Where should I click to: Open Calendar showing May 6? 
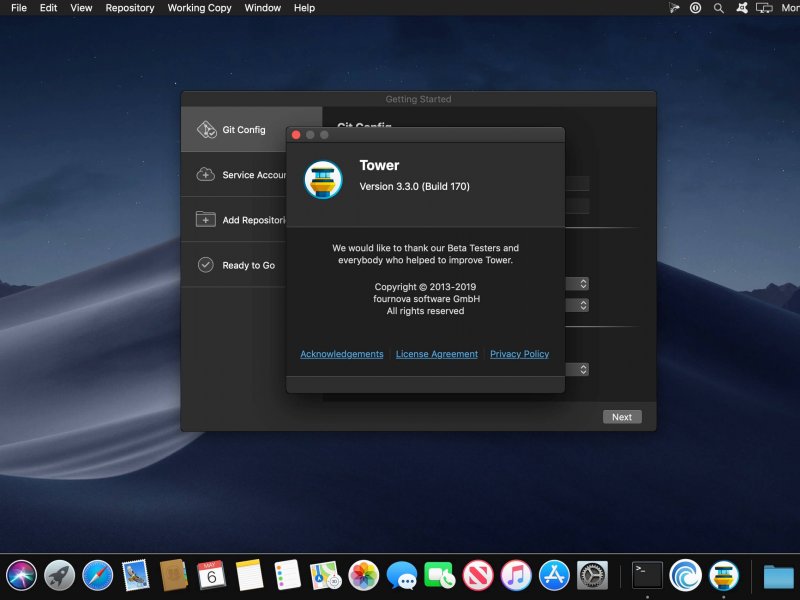tap(211, 575)
